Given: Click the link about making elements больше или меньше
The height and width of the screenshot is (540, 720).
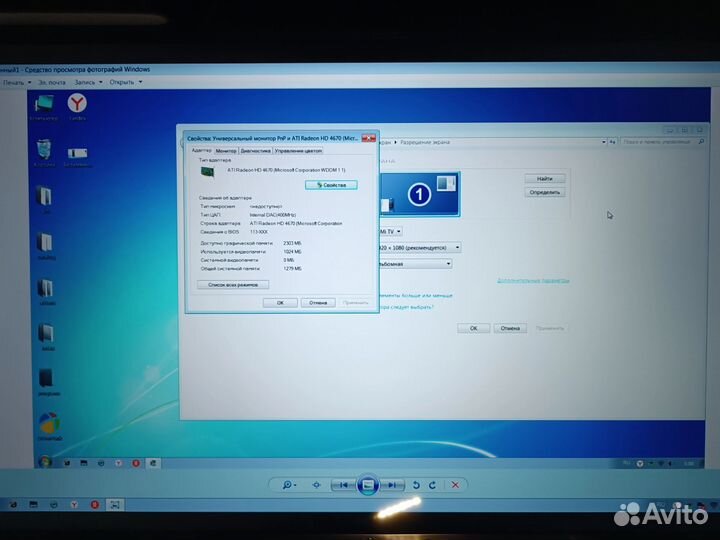Looking at the screenshot, I should 416,295.
